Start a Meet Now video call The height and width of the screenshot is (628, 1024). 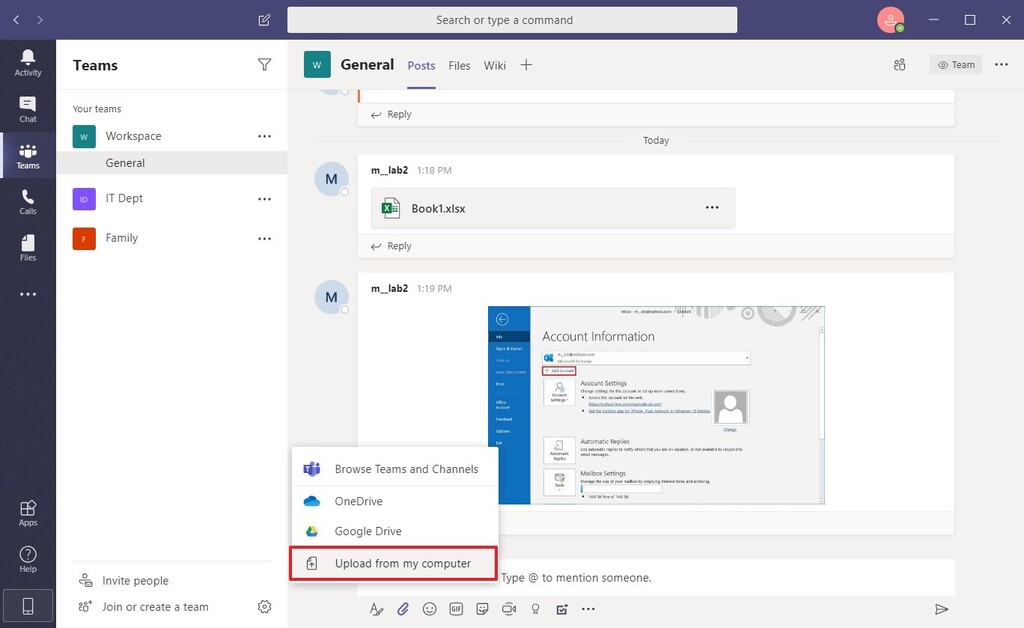click(x=509, y=609)
